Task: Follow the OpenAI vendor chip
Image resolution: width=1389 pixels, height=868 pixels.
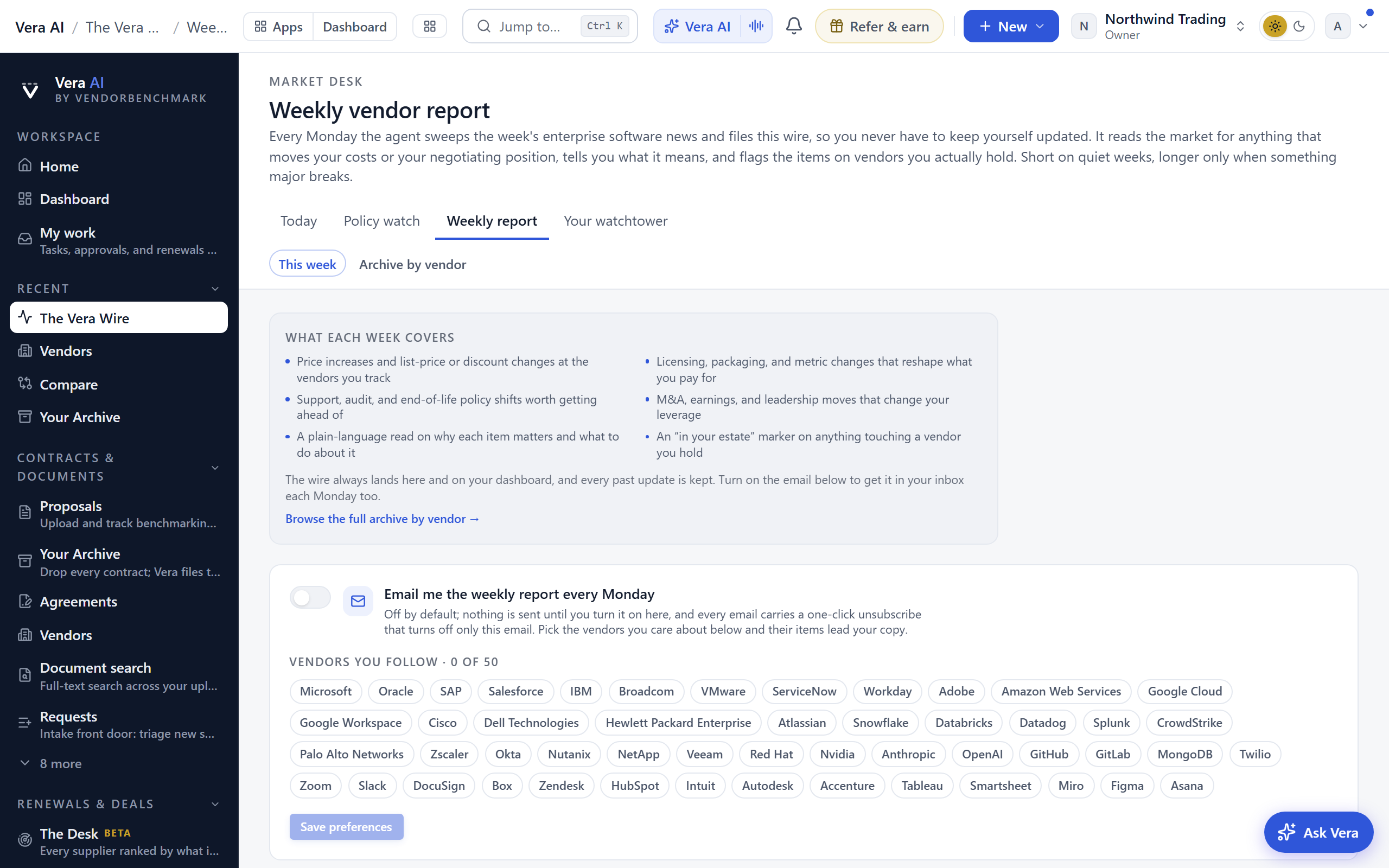Action: pos(982,754)
